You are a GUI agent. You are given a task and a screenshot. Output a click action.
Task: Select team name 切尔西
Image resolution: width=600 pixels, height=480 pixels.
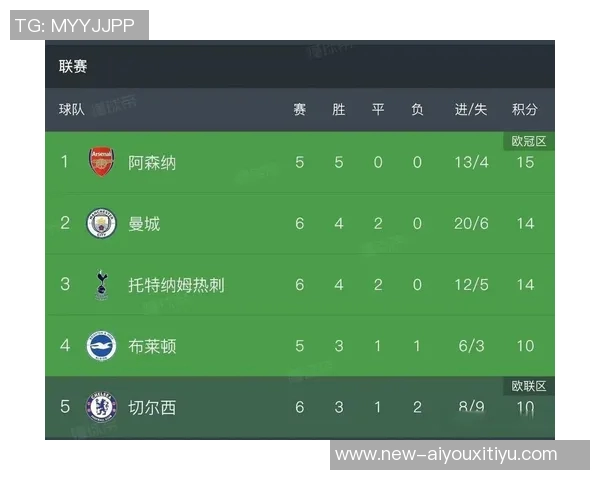click(x=152, y=407)
